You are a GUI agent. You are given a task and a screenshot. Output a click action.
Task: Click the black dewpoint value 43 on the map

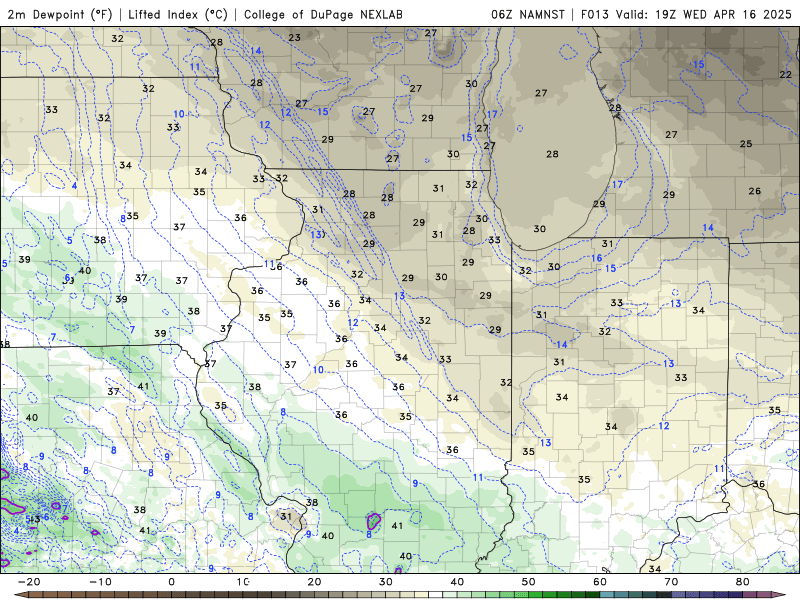[34, 519]
